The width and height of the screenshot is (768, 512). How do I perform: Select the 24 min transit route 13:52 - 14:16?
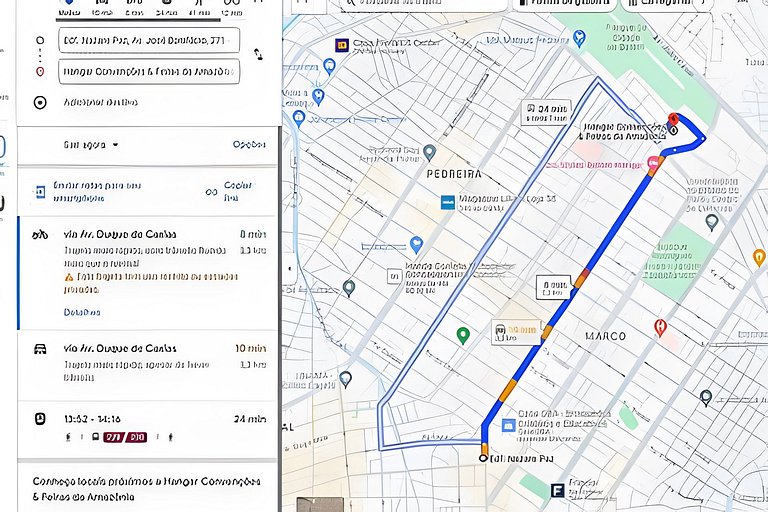pyautogui.click(x=147, y=430)
